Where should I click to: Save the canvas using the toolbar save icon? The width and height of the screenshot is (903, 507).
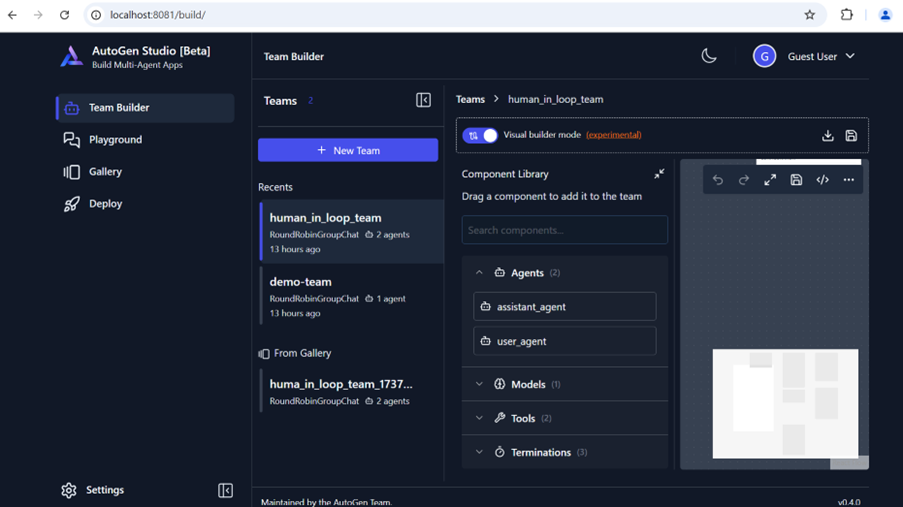[796, 180]
